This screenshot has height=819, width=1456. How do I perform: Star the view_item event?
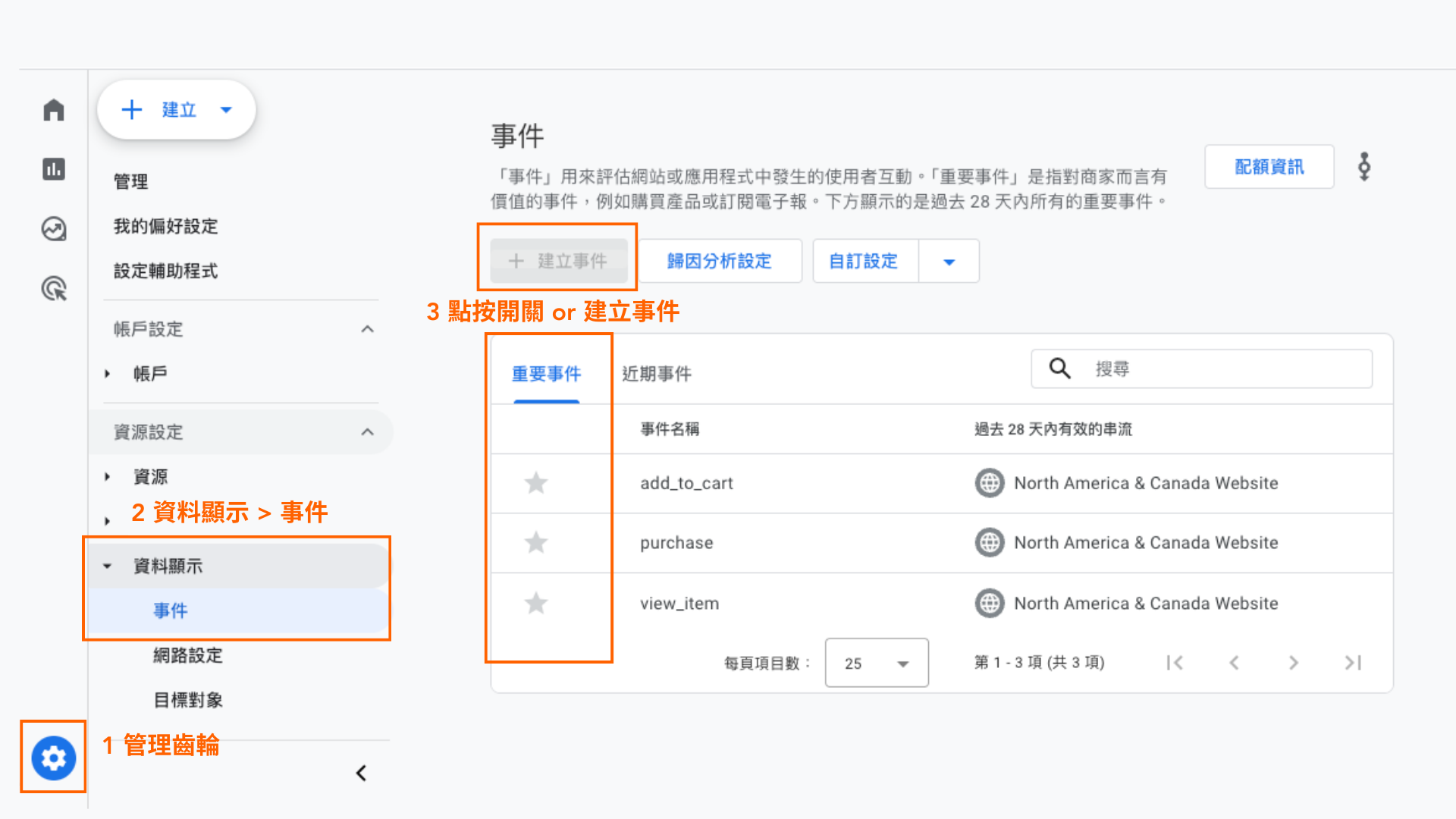coord(536,603)
